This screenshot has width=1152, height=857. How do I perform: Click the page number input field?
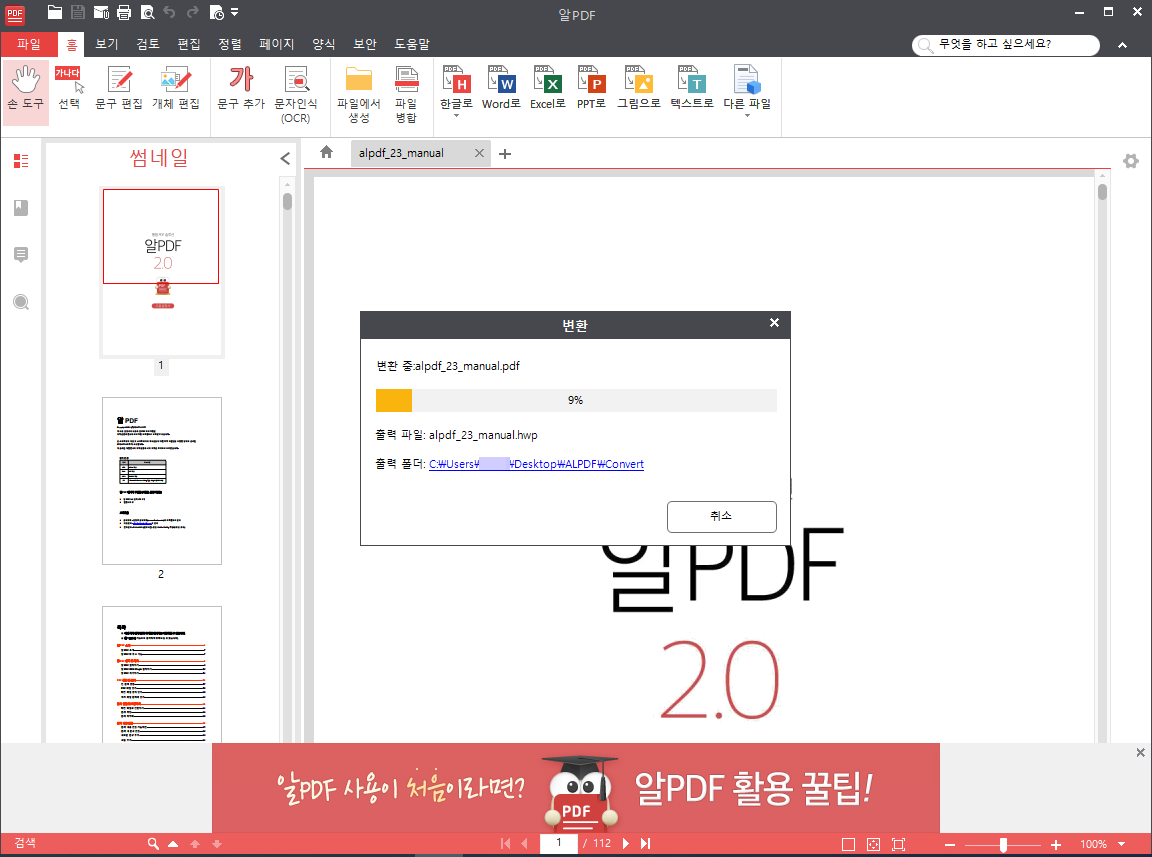(558, 844)
